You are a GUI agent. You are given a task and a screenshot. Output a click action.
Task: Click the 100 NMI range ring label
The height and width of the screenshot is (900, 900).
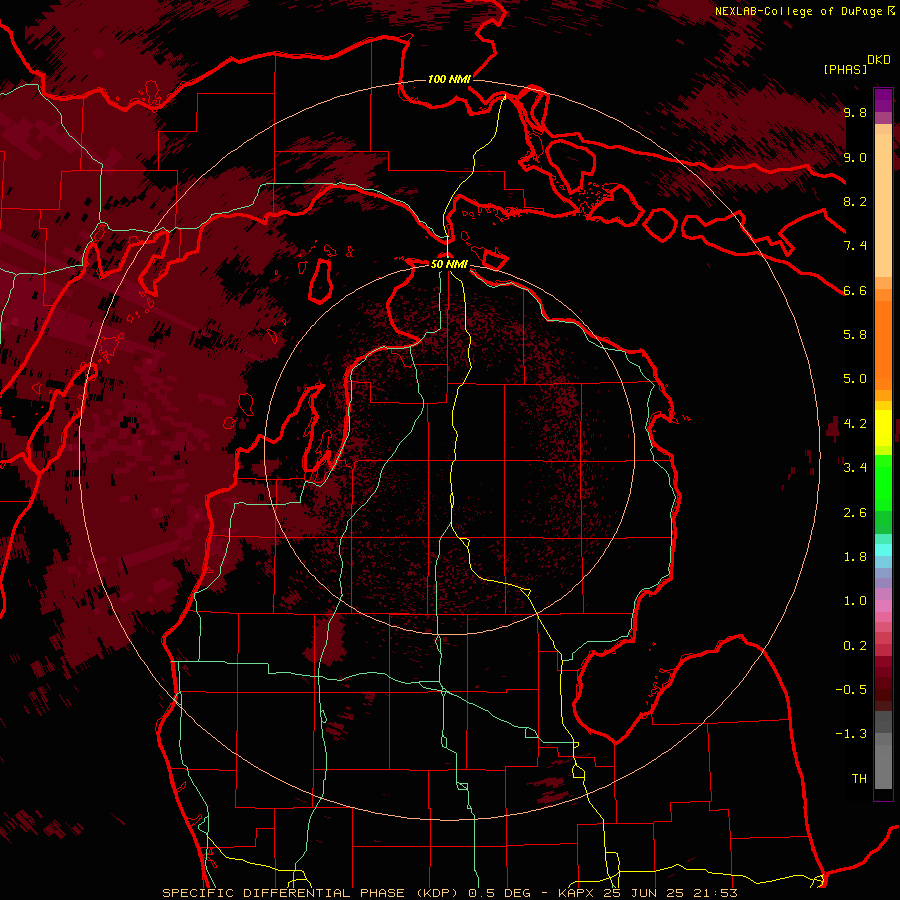point(449,79)
